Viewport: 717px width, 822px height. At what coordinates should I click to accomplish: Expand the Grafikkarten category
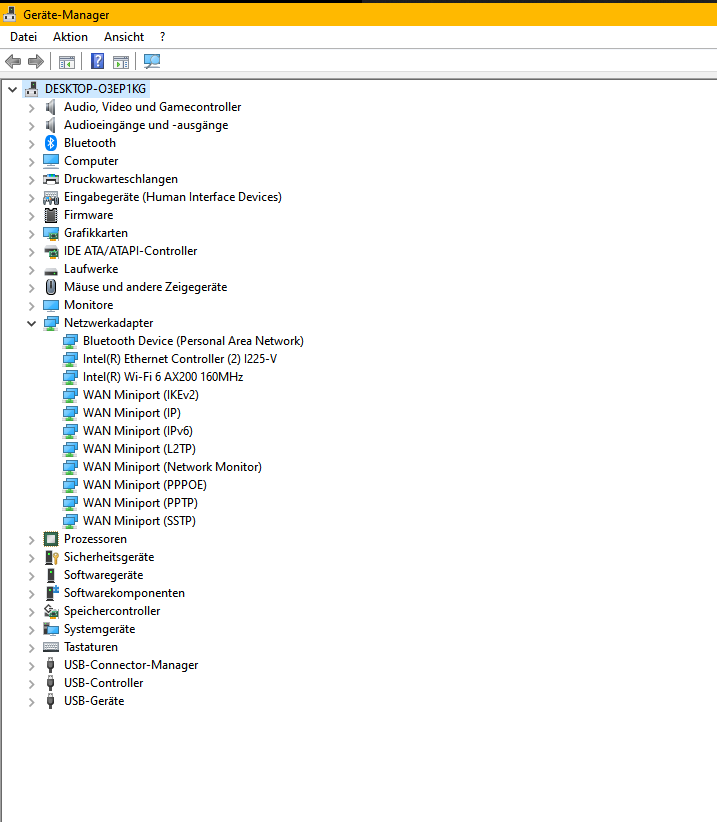coord(31,234)
